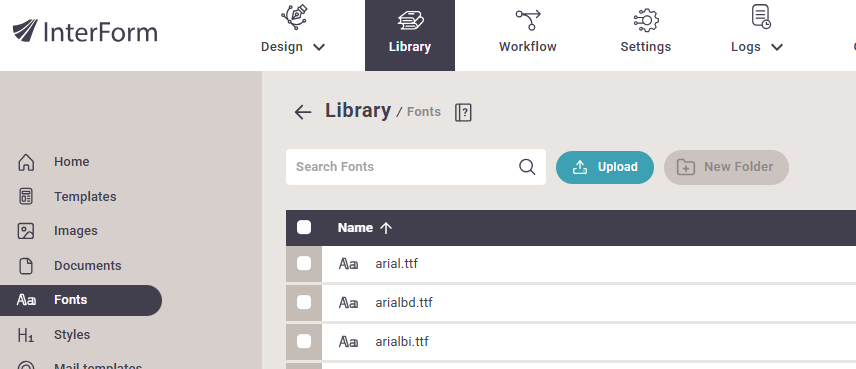Click the Fonts Aa sidebar icon
The height and width of the screenshot is (369, 856).
coord(26,300)
